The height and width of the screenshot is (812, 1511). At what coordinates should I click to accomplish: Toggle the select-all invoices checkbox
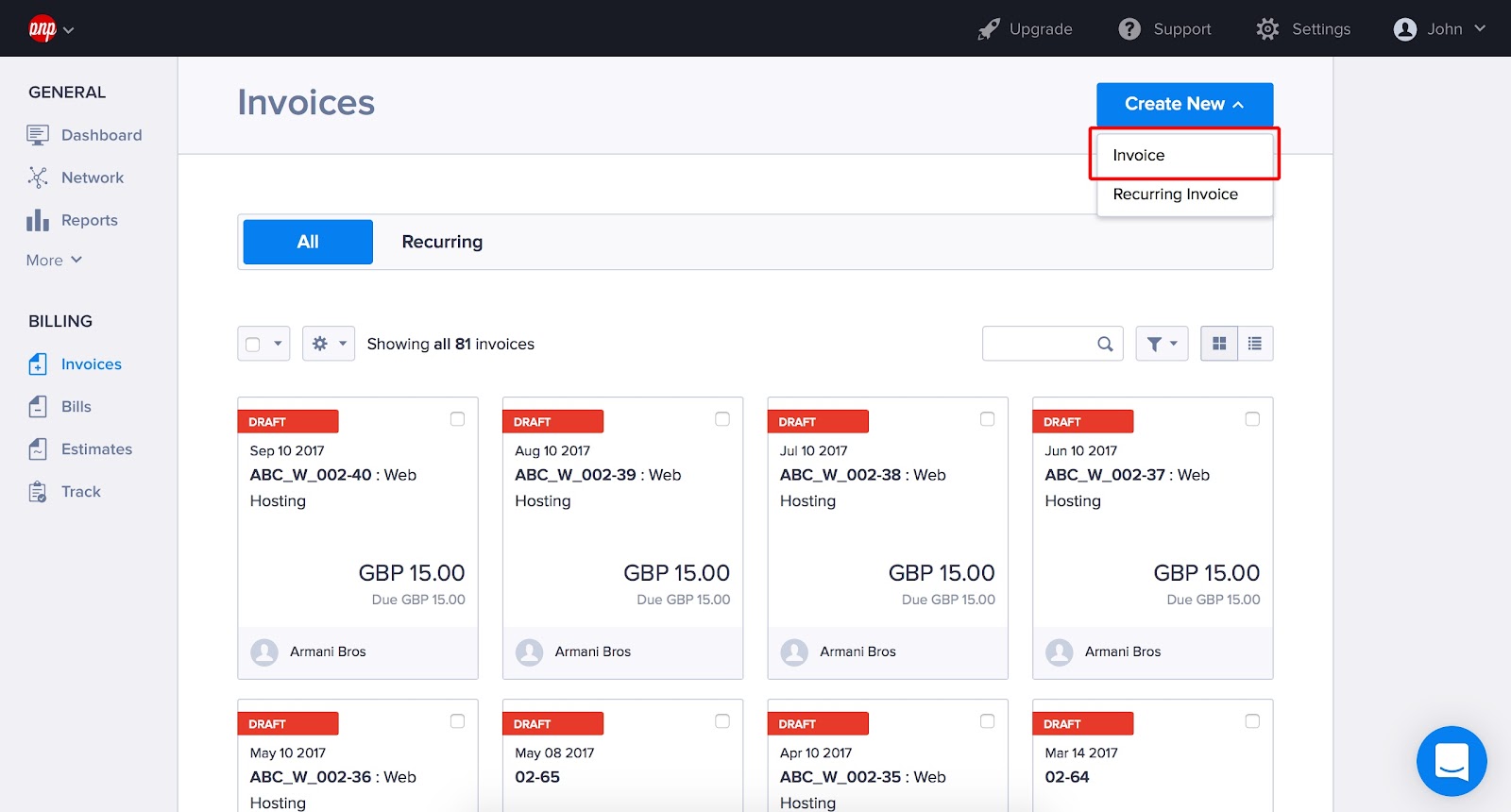coord(253,345)
